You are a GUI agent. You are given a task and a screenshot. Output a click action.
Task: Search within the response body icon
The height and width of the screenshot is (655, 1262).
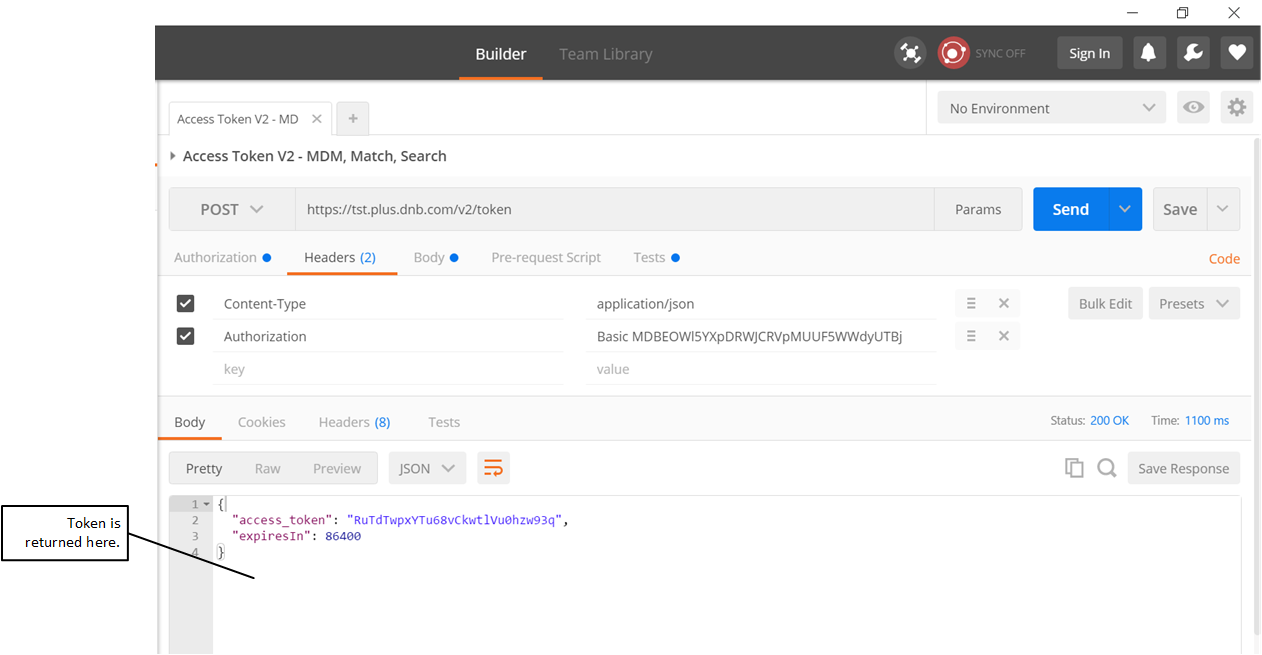(1107, 468)
